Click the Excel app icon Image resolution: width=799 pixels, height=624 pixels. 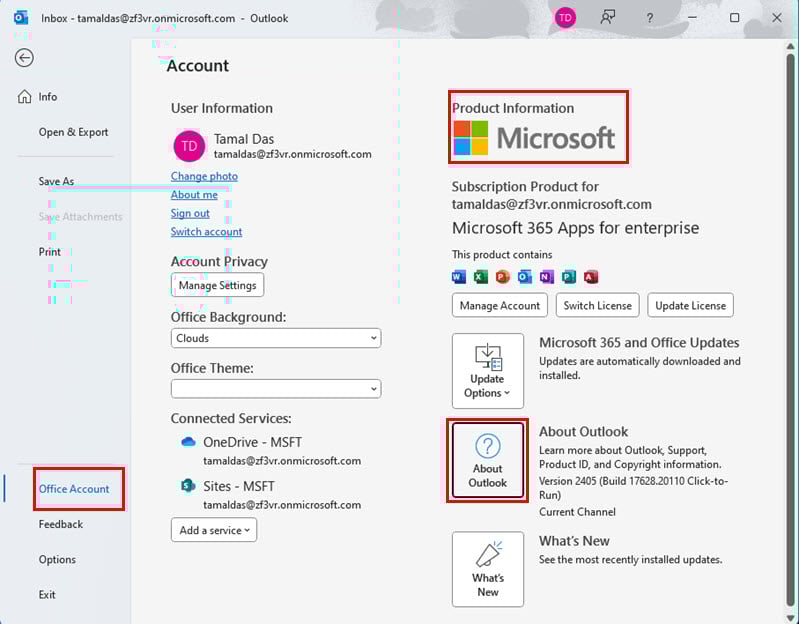pos(481,277)
